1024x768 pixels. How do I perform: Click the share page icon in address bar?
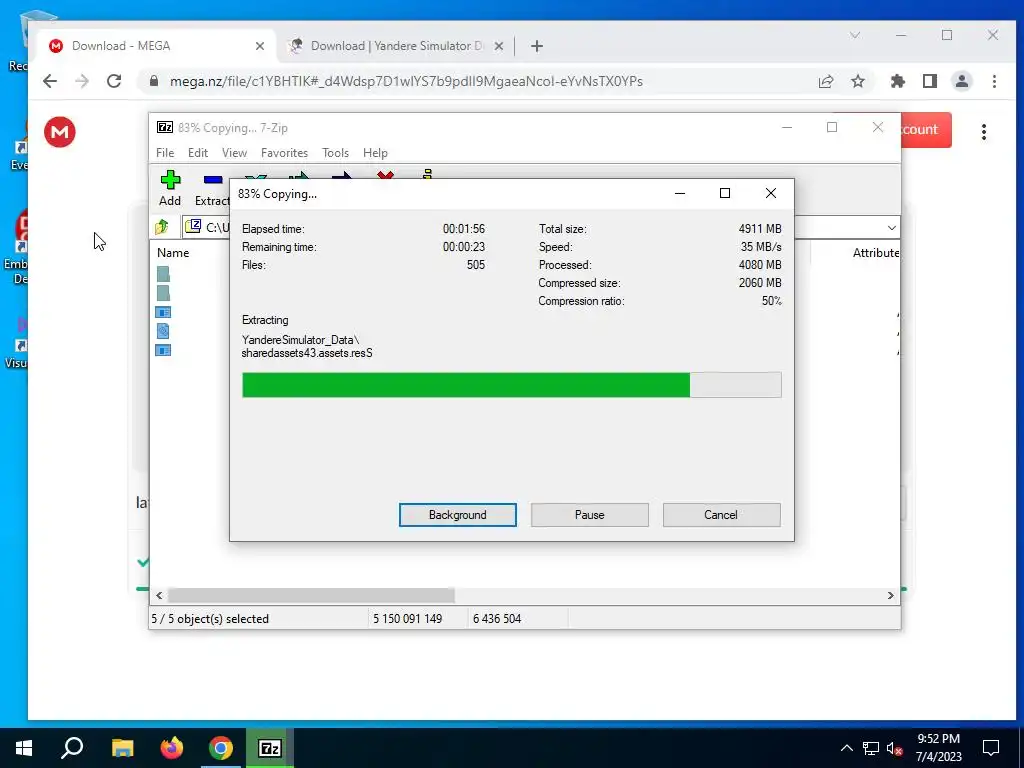[x=826, y=81]
